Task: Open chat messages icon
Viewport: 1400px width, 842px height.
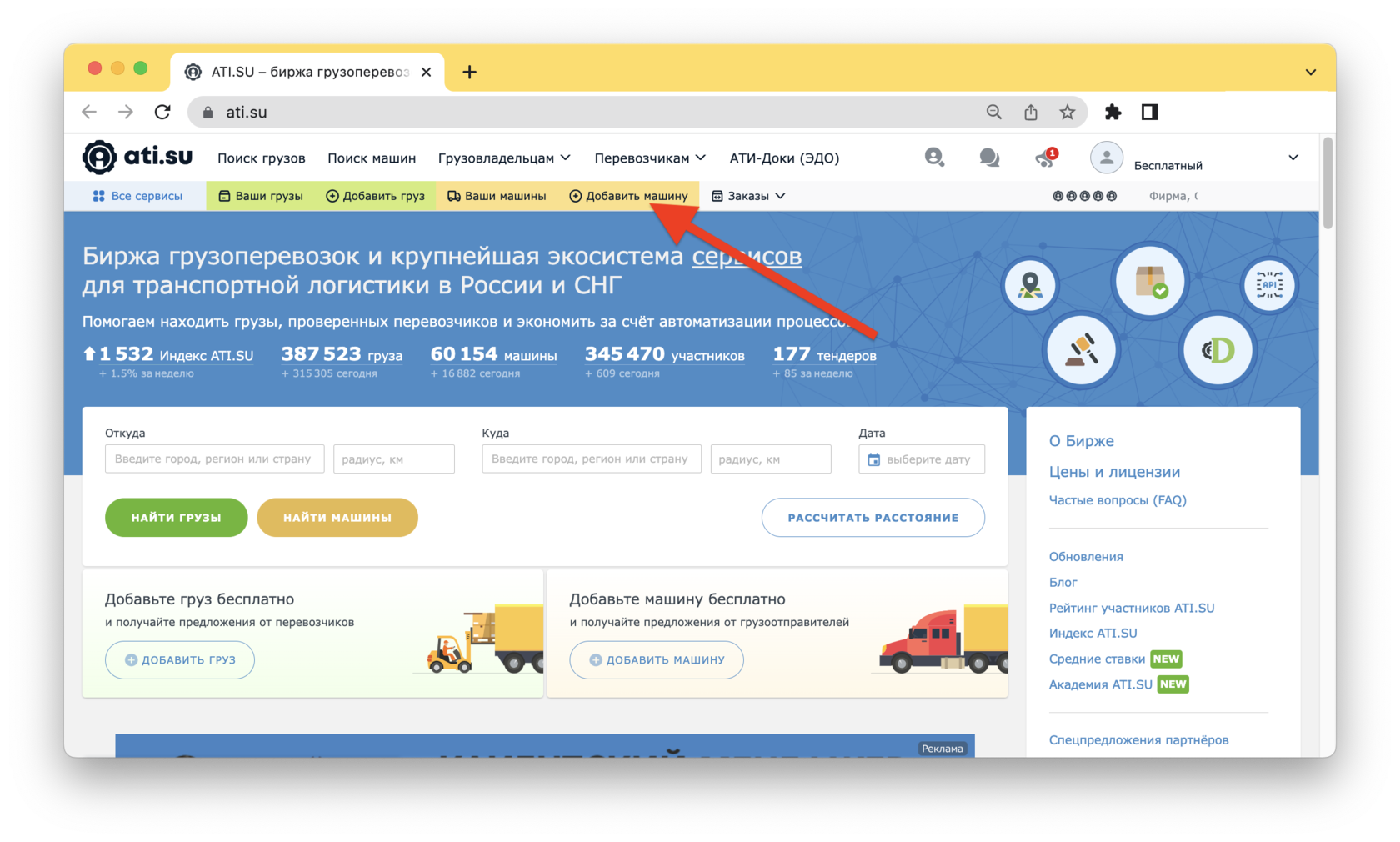Action: click(x=989, y=158)
